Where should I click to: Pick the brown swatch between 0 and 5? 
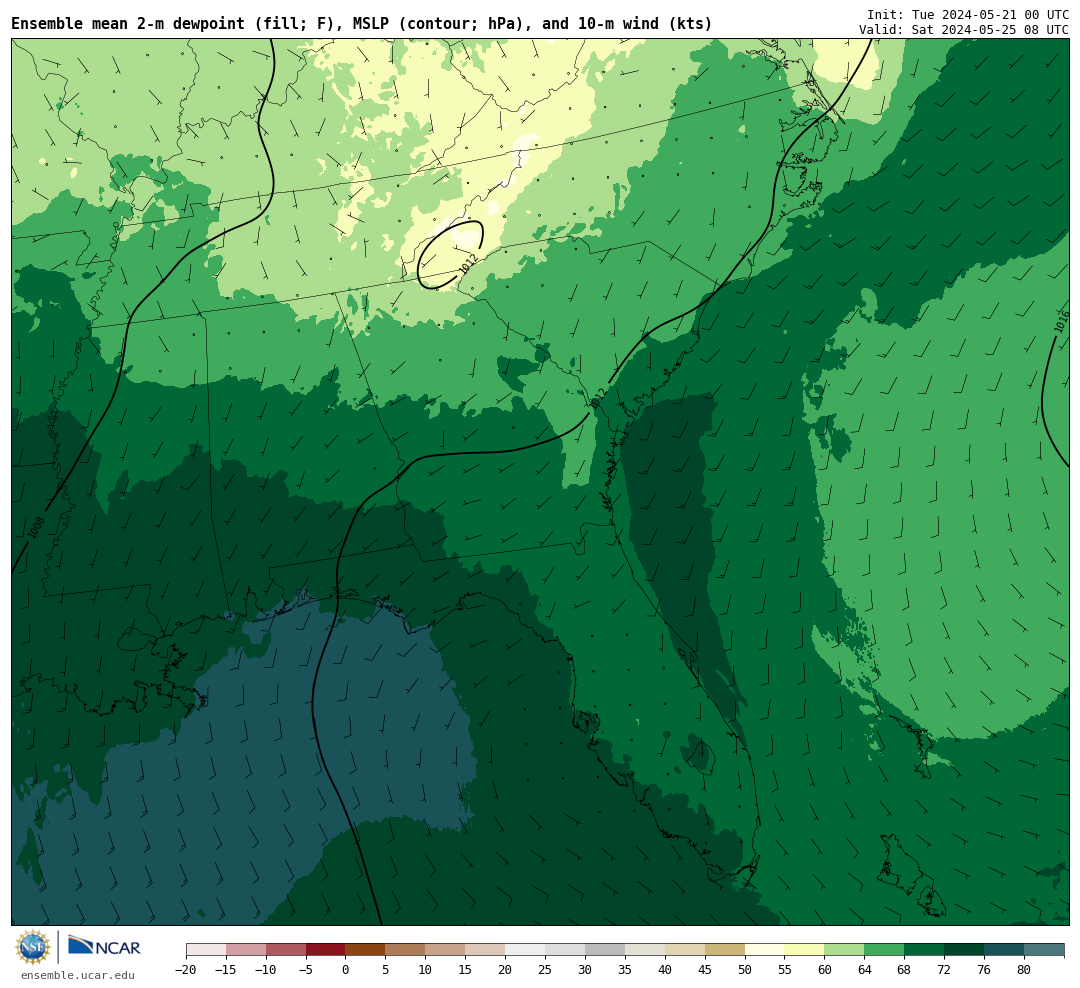click(x=365, y=950)
